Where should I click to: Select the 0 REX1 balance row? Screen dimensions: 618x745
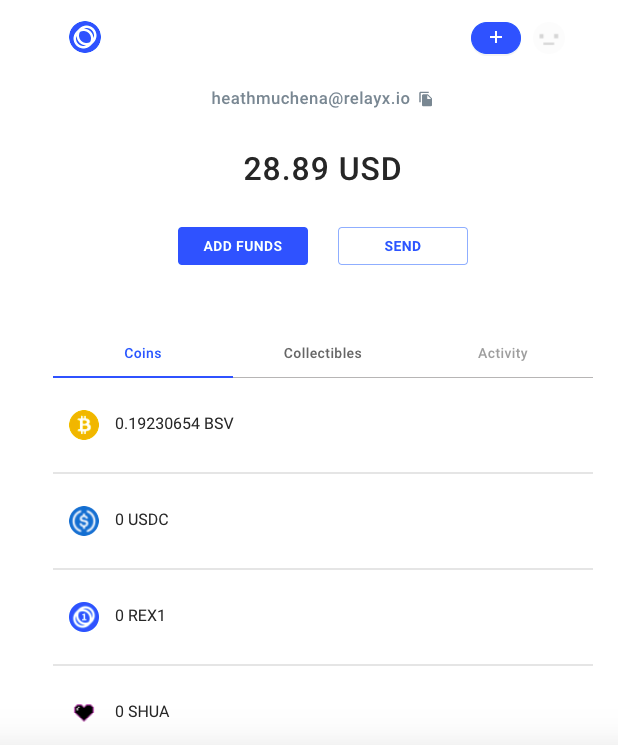323,617
